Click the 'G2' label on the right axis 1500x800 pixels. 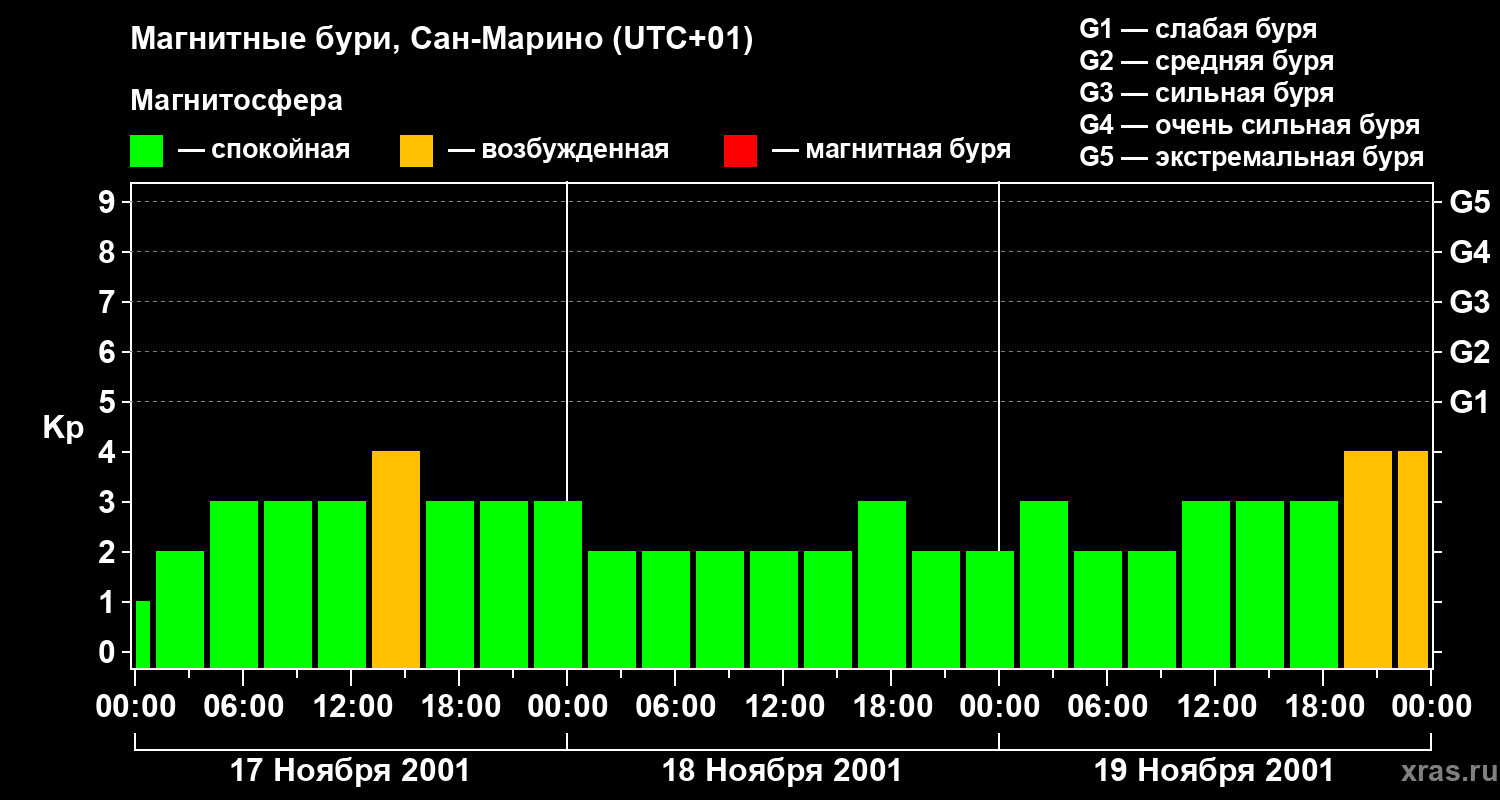pos(1469,352)
